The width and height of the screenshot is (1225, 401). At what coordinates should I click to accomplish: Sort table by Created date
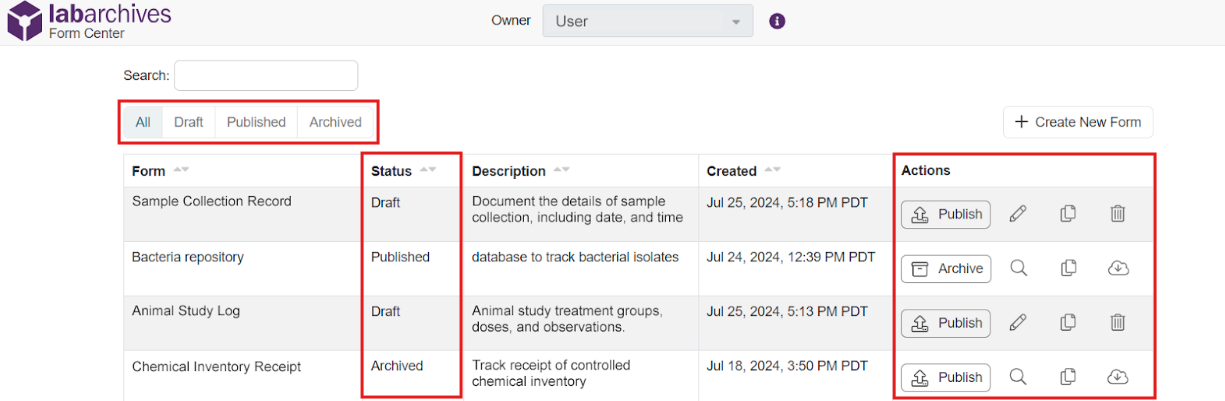(x=772, y=171)
